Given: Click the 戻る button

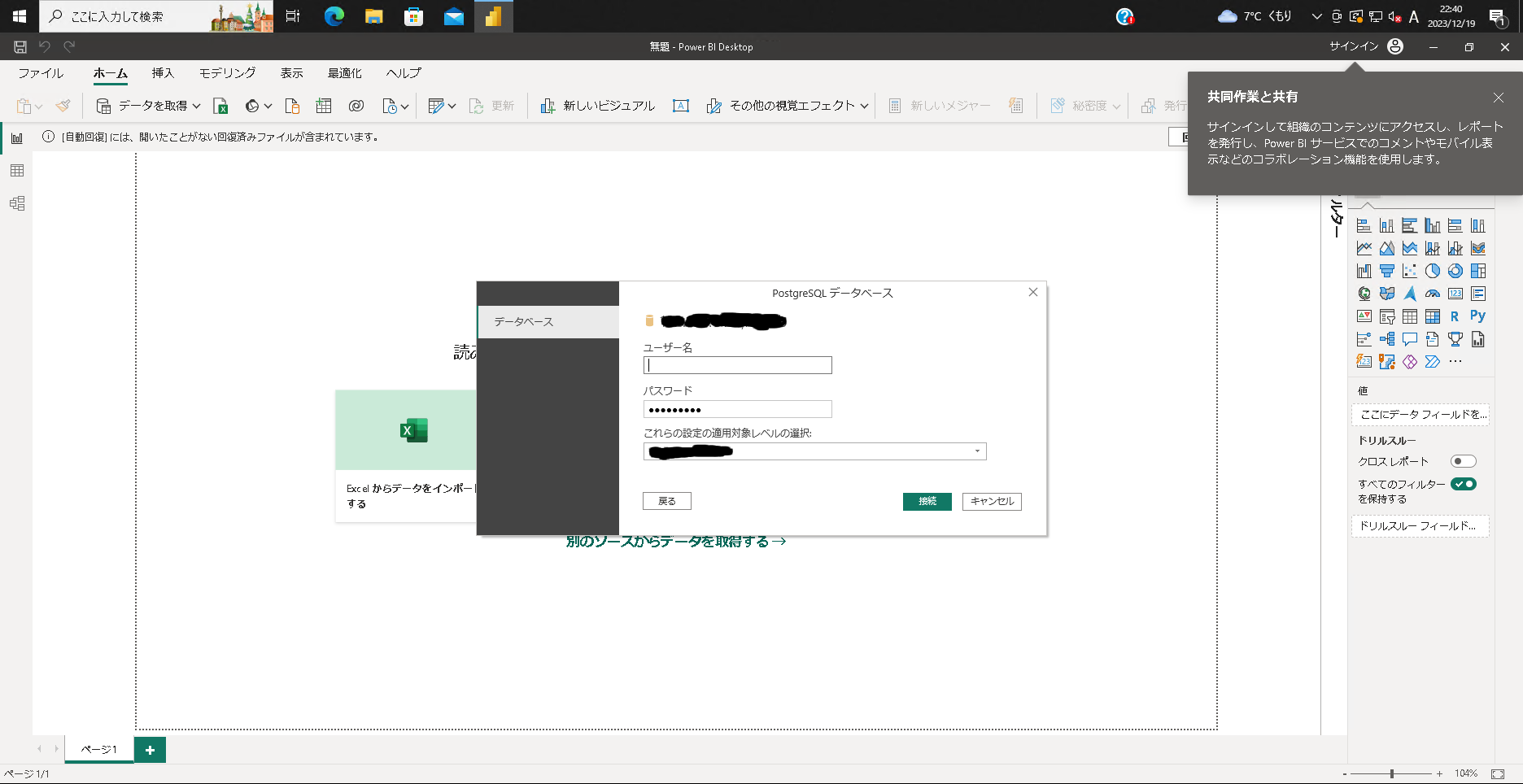Looking at the screenshot, I should coord(667,501).
